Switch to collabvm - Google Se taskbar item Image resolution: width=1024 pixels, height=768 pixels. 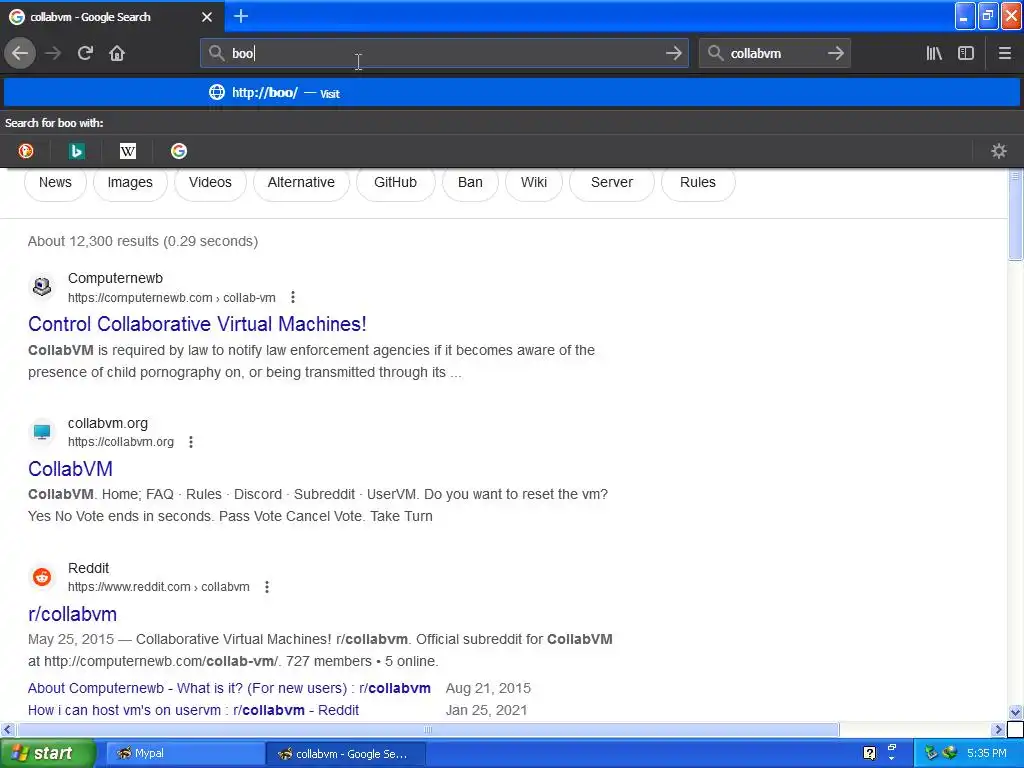click(345, 754)
